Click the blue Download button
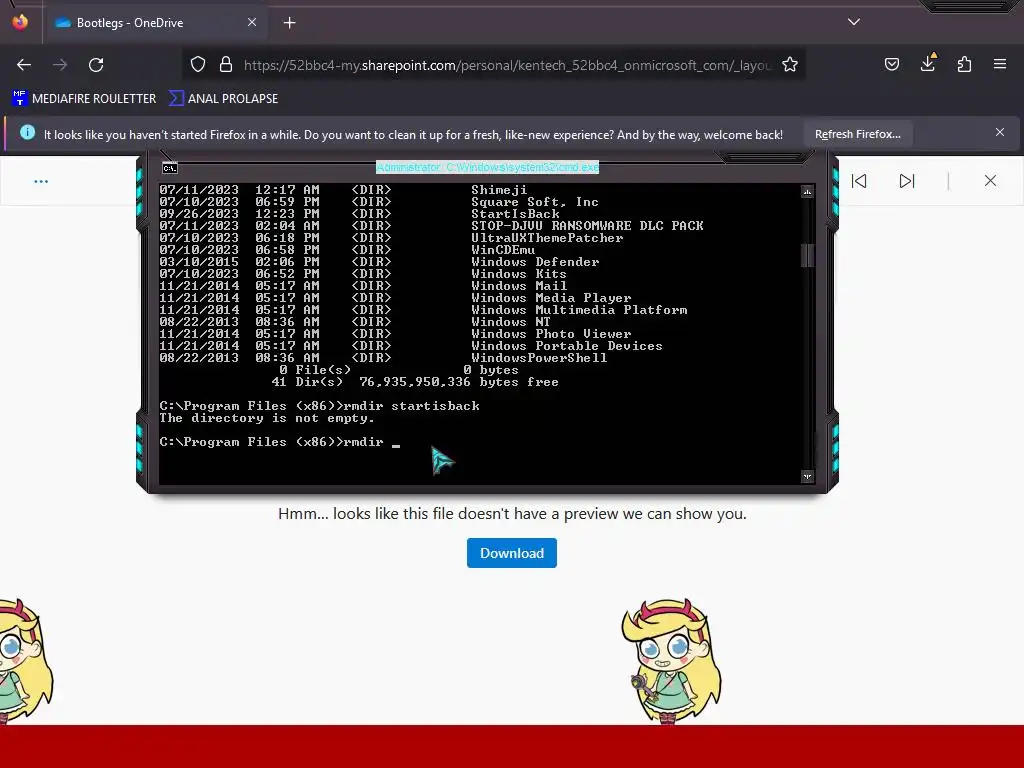The height and width of the screenshot is (768, 1024). point(512,553)
